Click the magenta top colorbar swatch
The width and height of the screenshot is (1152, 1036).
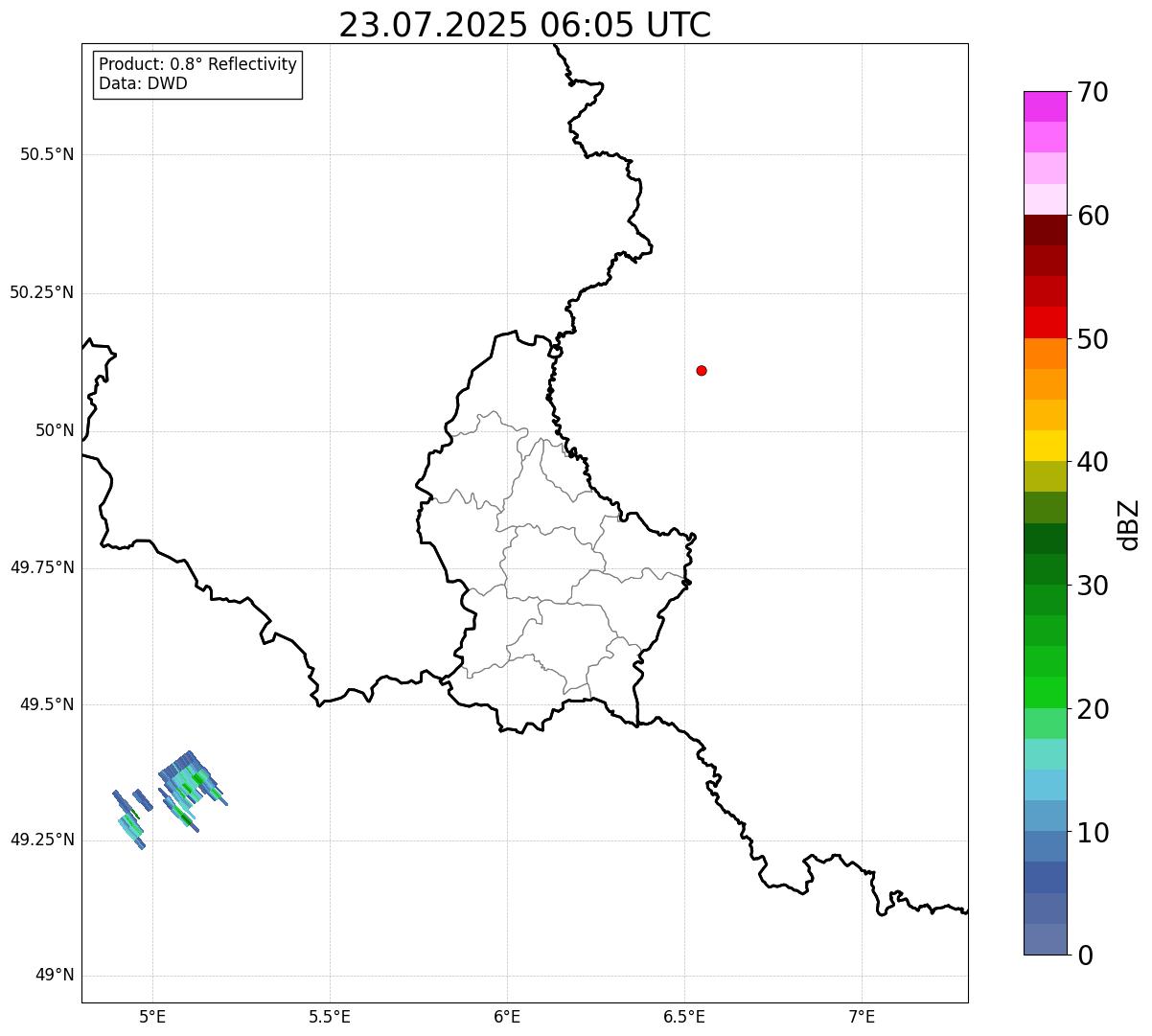1045,106
